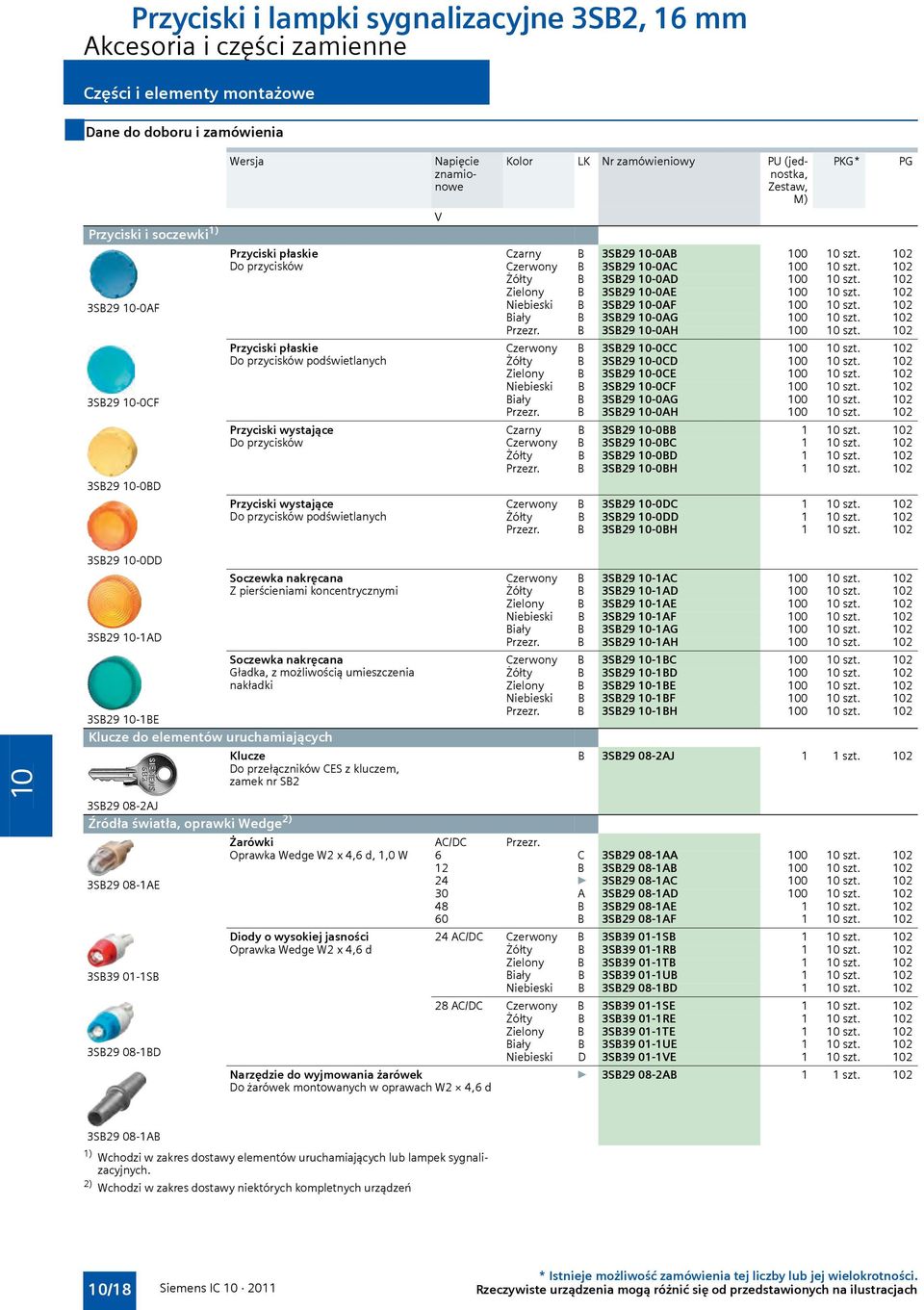Select order number 3SB29 10-0AD

tap(639, 279)
